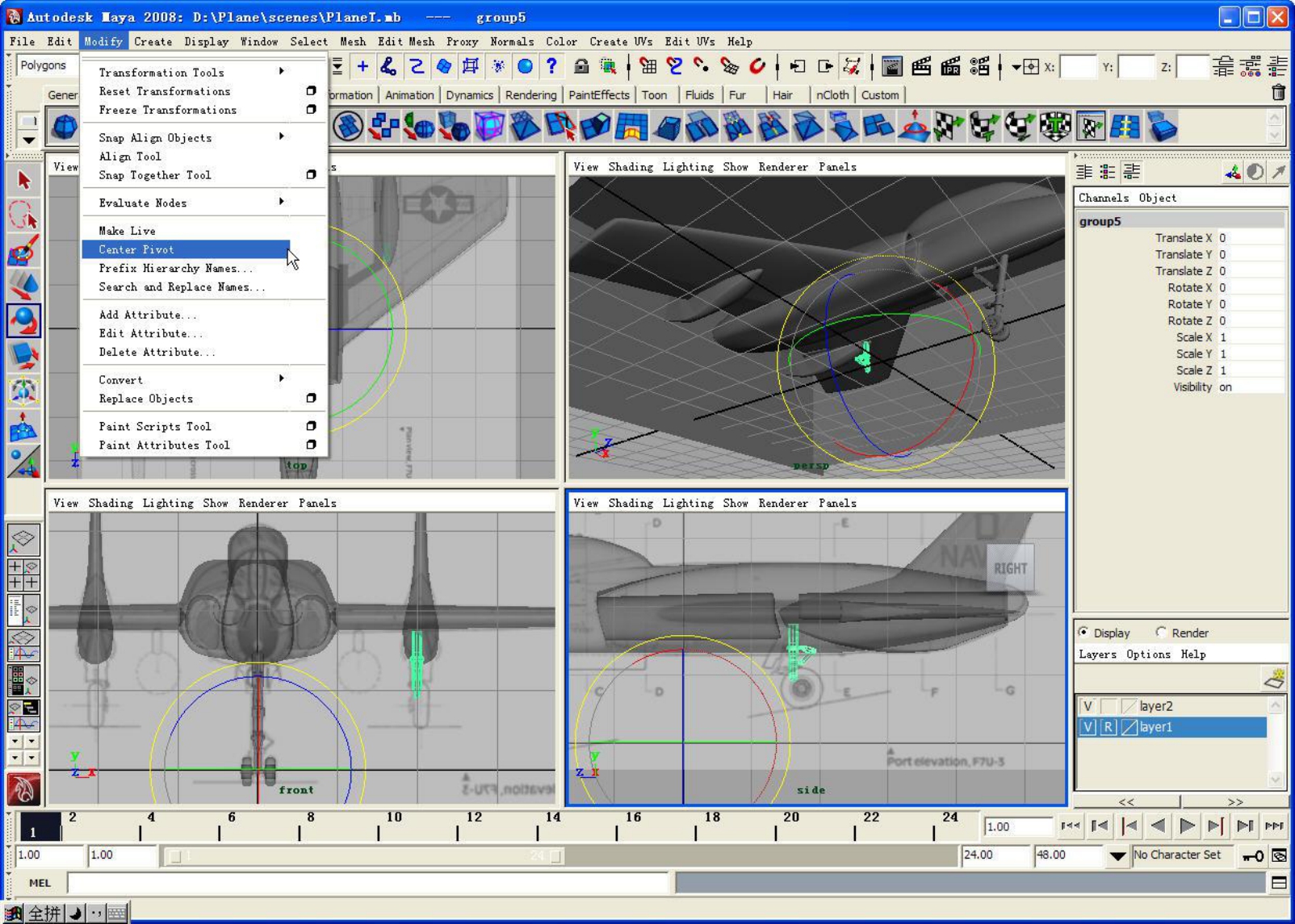Image resolution: width=1295 pixels, height=924 pixels.
Task: Open Shading menu in persp viewport
Action: (631, 167)
